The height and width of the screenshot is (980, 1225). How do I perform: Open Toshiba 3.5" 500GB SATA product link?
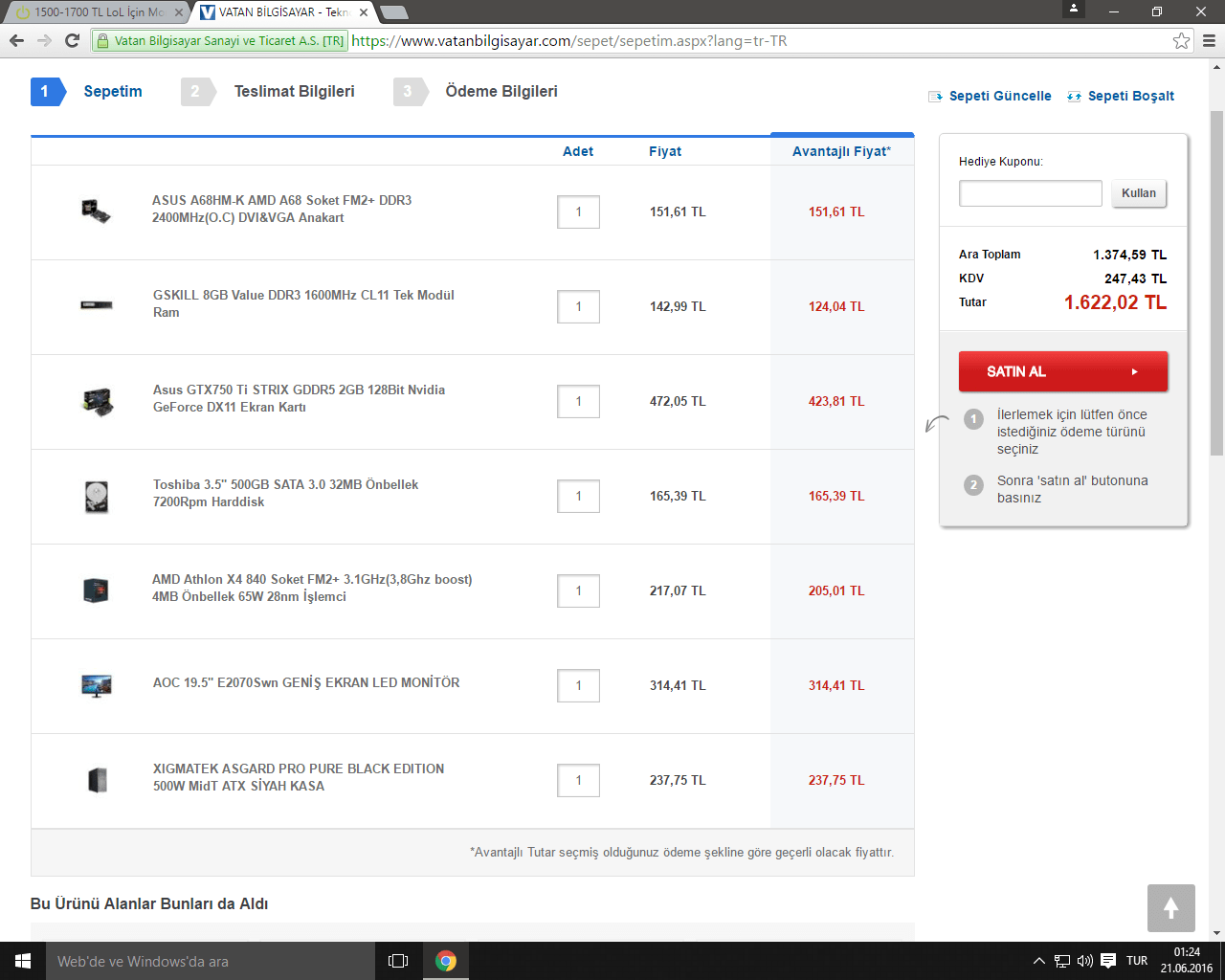click(x=285, y=493)
